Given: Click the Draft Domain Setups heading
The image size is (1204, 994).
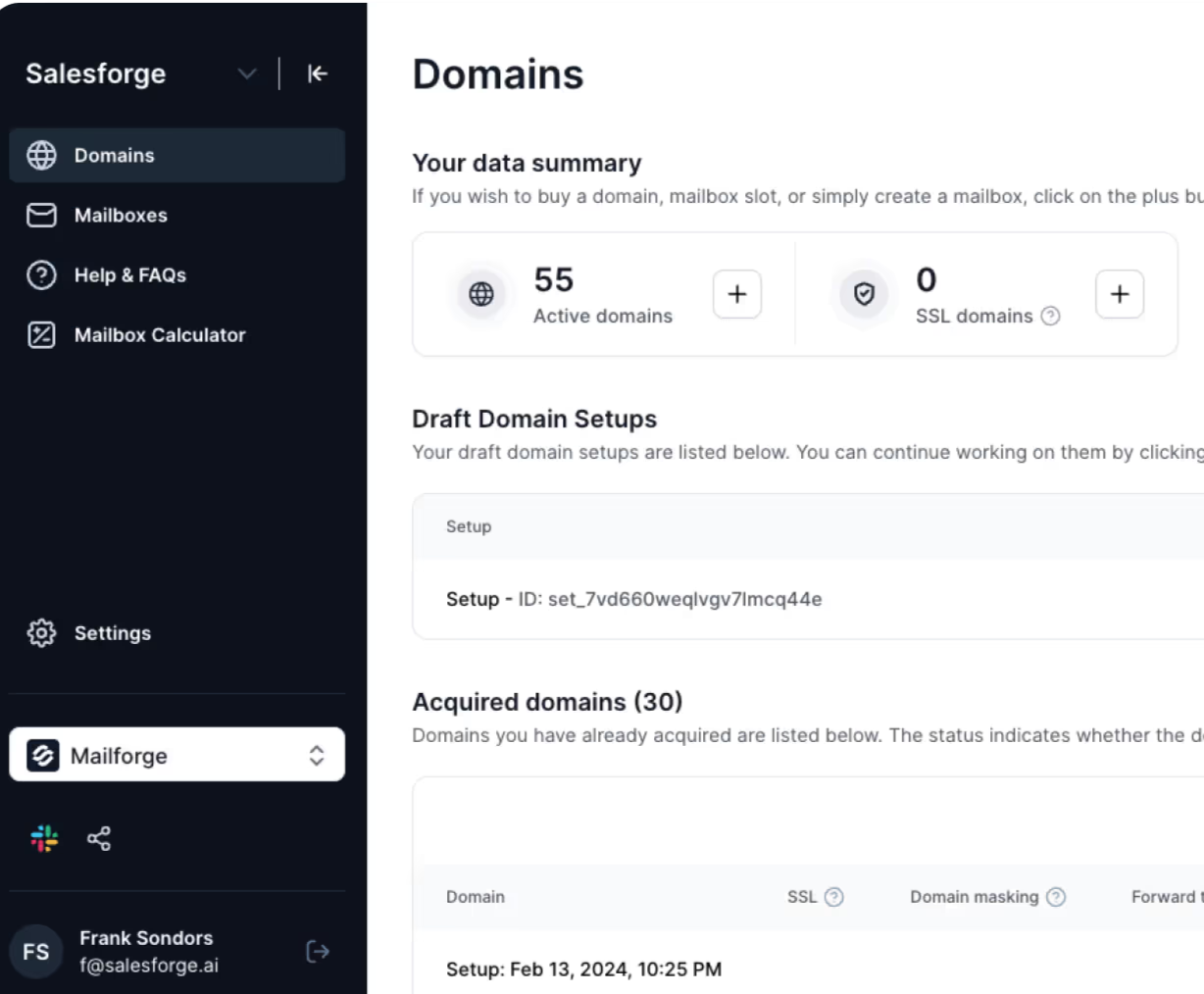Looking at the screenshot, I should tap(534, 419).
